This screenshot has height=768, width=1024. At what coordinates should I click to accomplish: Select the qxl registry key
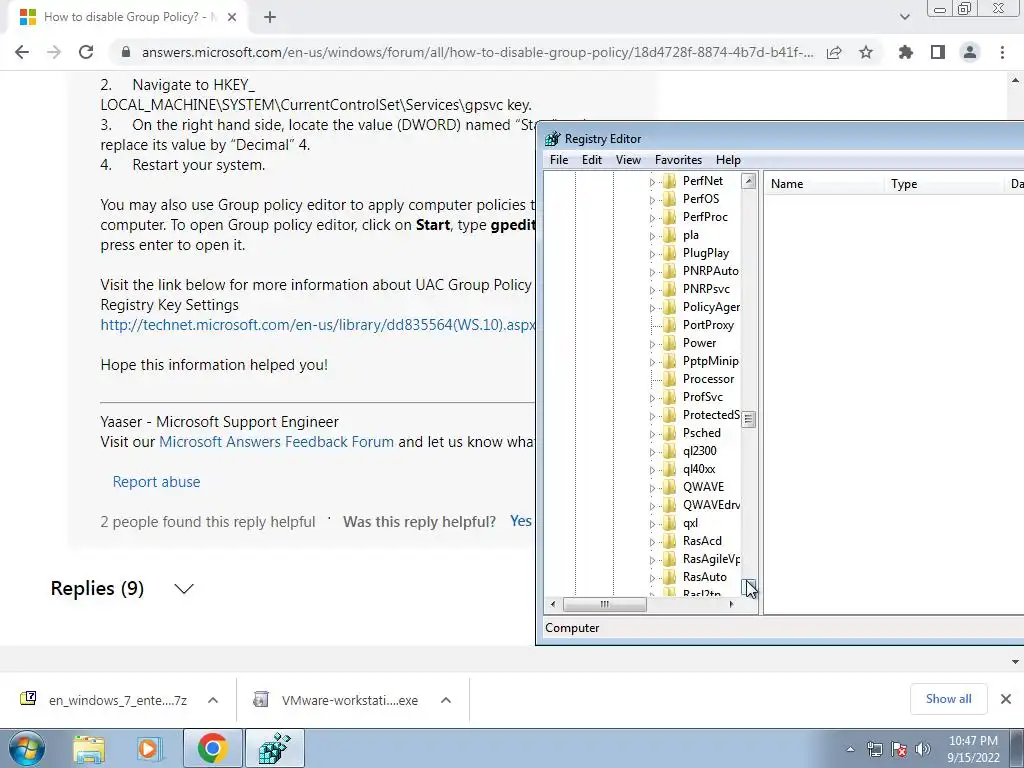click(x=690, y=523)
